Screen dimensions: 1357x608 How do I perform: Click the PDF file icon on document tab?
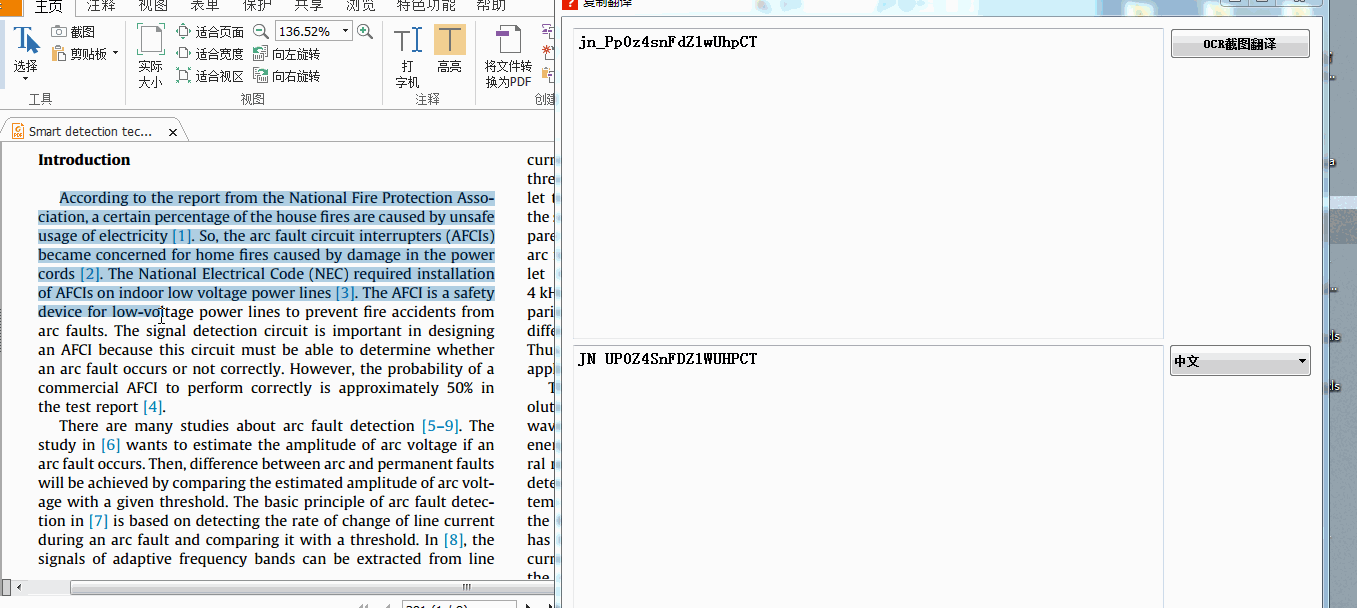coord(18,131)
